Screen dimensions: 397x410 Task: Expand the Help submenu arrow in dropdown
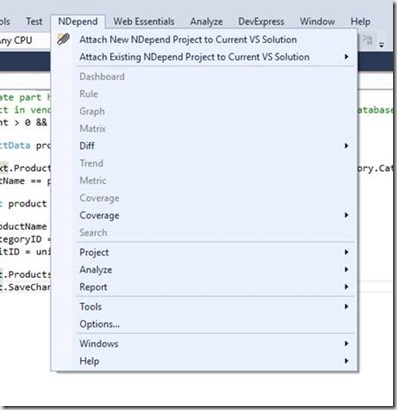click(347, 361)
